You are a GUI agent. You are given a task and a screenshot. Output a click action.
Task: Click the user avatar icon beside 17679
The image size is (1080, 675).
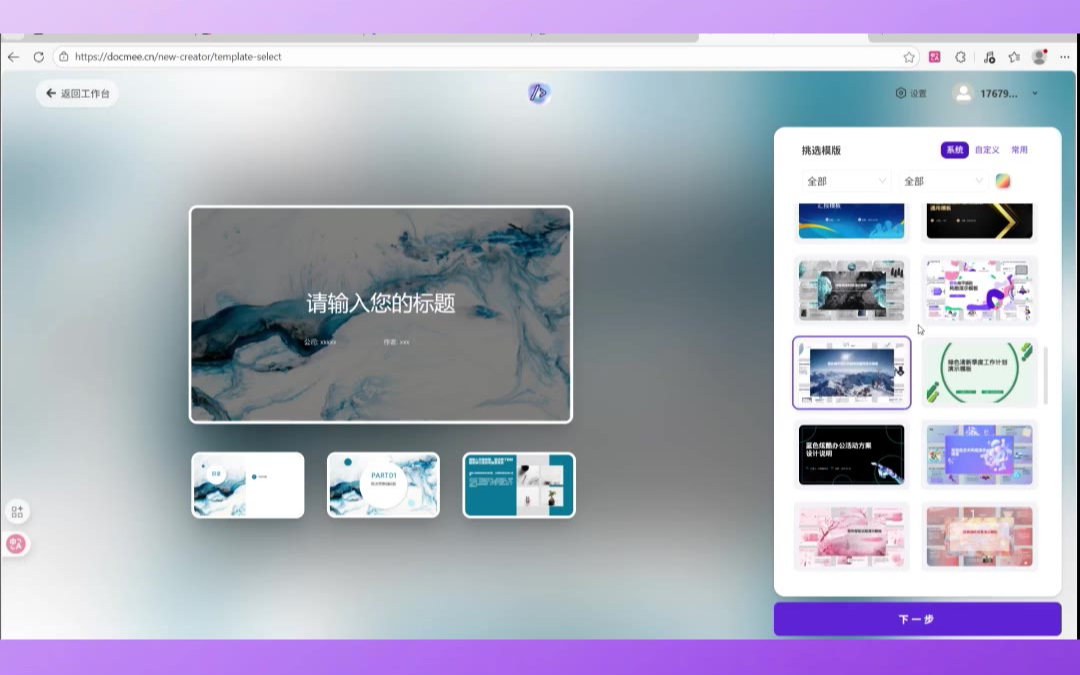point(963,93)
